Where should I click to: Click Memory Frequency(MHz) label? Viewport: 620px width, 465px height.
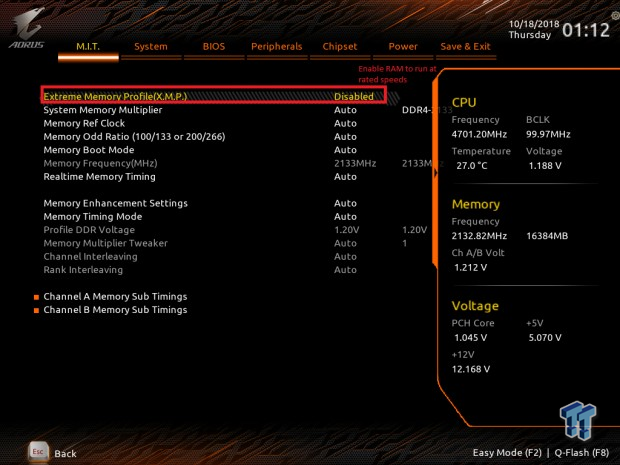coord(100,163)
